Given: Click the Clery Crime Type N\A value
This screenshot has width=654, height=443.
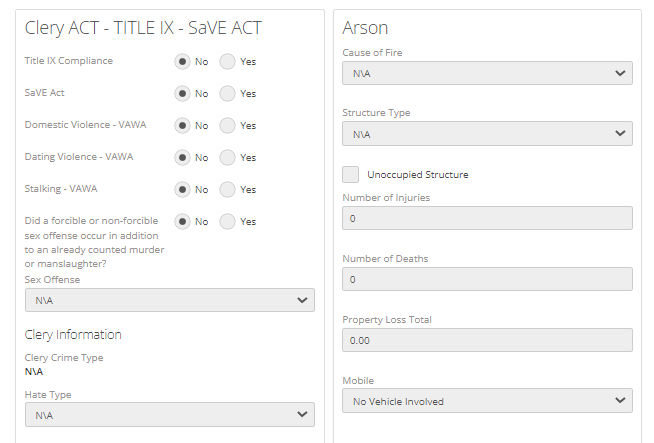Looking at the screenshot, I should [x=34, y=372].
